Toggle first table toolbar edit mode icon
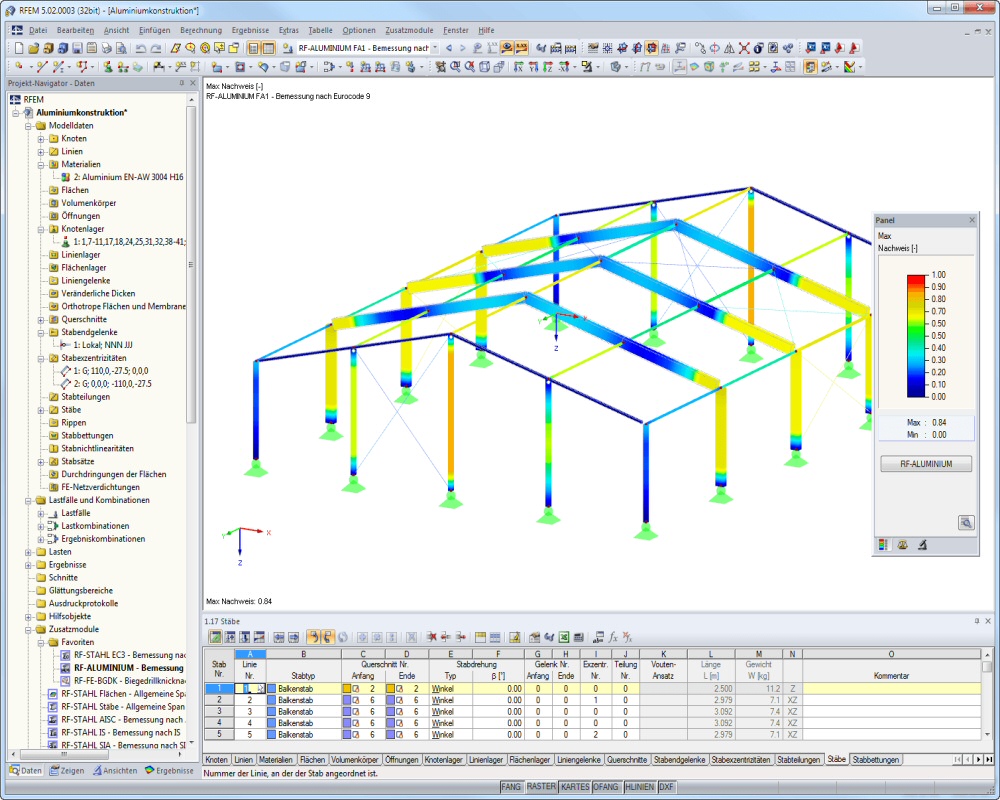1000x800 pixels. 216,637
